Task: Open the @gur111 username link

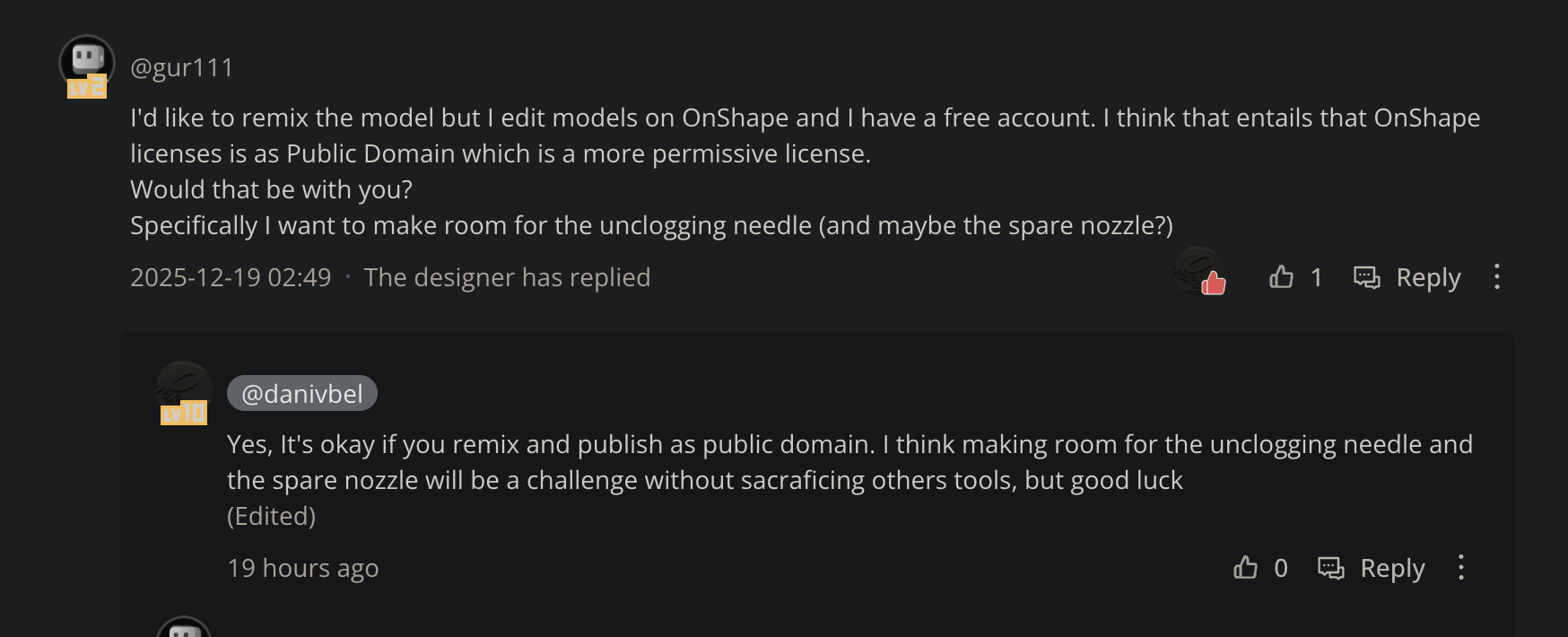Action: click(182, 68)
